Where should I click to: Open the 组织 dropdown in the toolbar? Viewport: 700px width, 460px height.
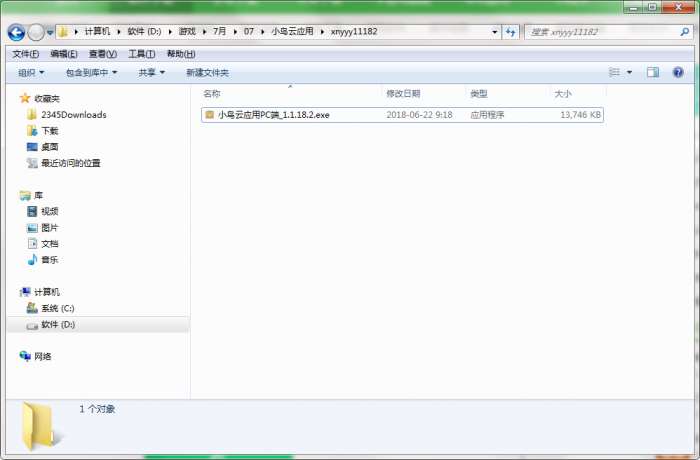[31, 72]
